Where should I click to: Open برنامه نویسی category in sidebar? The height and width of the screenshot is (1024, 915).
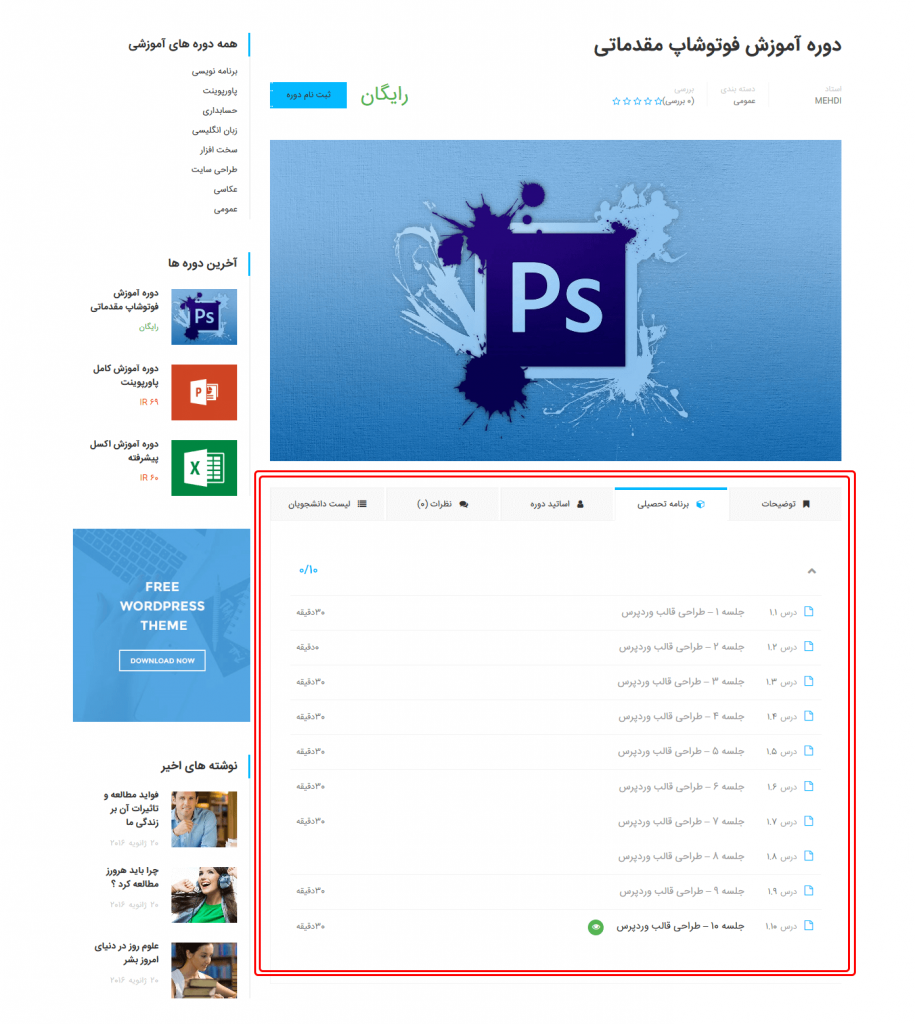coord(214,71)
